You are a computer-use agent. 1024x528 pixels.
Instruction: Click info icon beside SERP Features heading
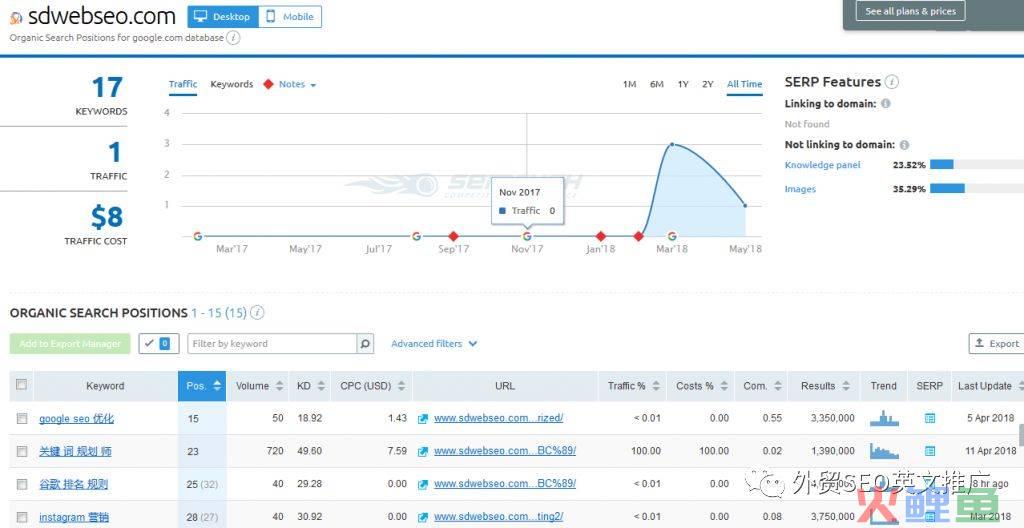coord(892,82)
